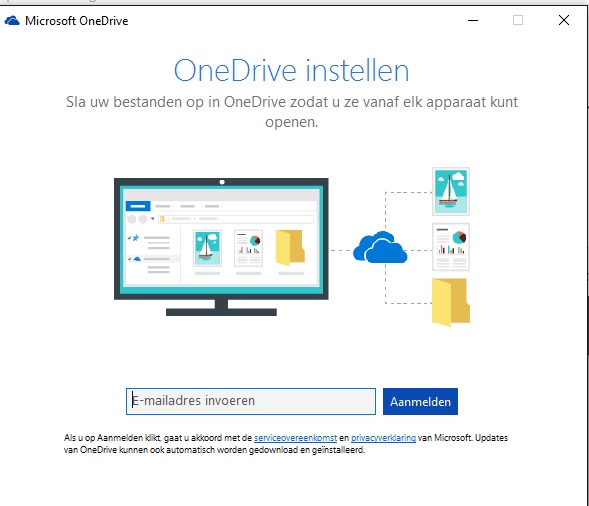Click the large blue cloud illustration
The image size is (589, 506).
pos(380,247)
